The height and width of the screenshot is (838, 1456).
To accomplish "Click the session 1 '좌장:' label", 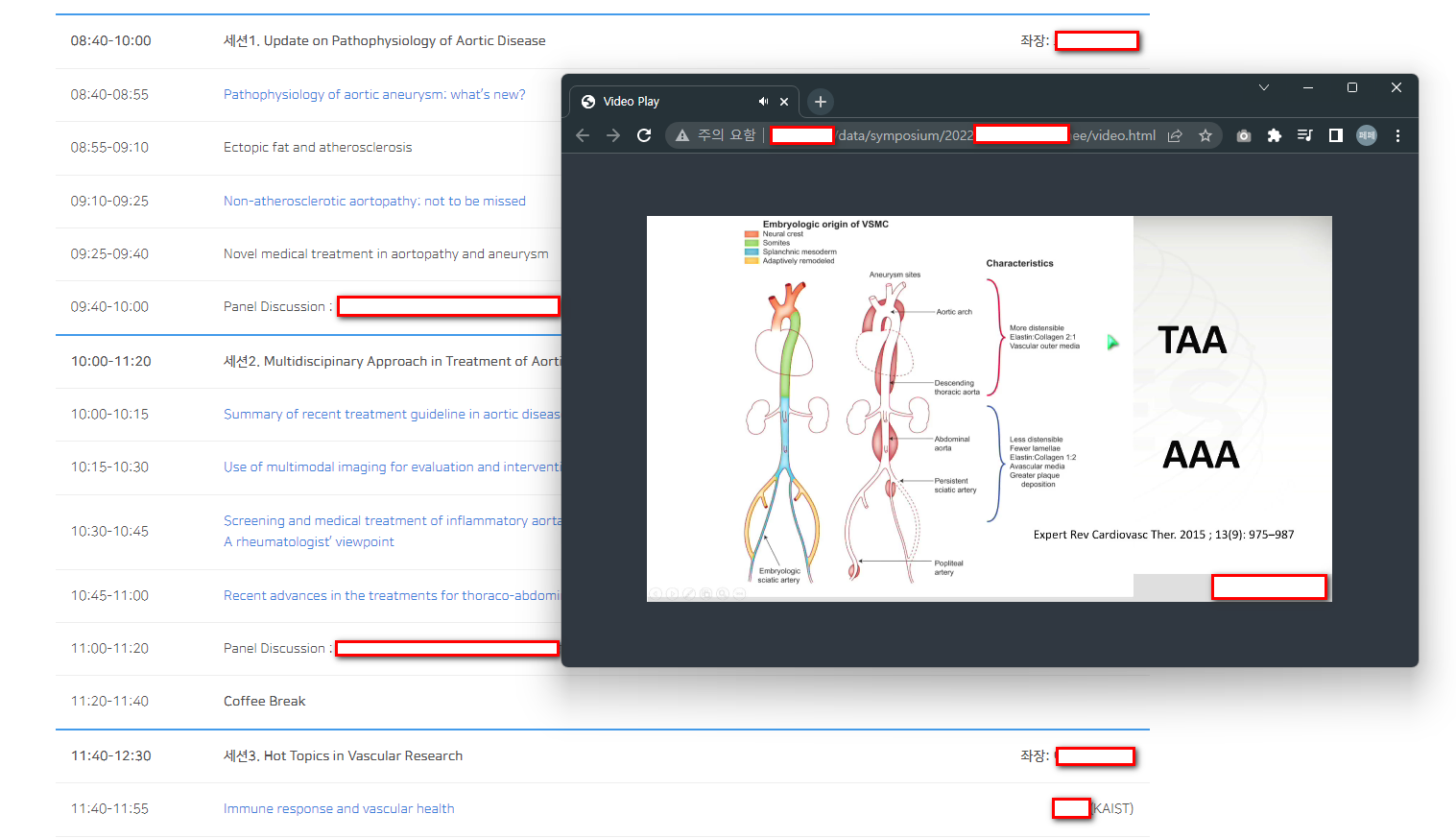I will point(1035,40).
